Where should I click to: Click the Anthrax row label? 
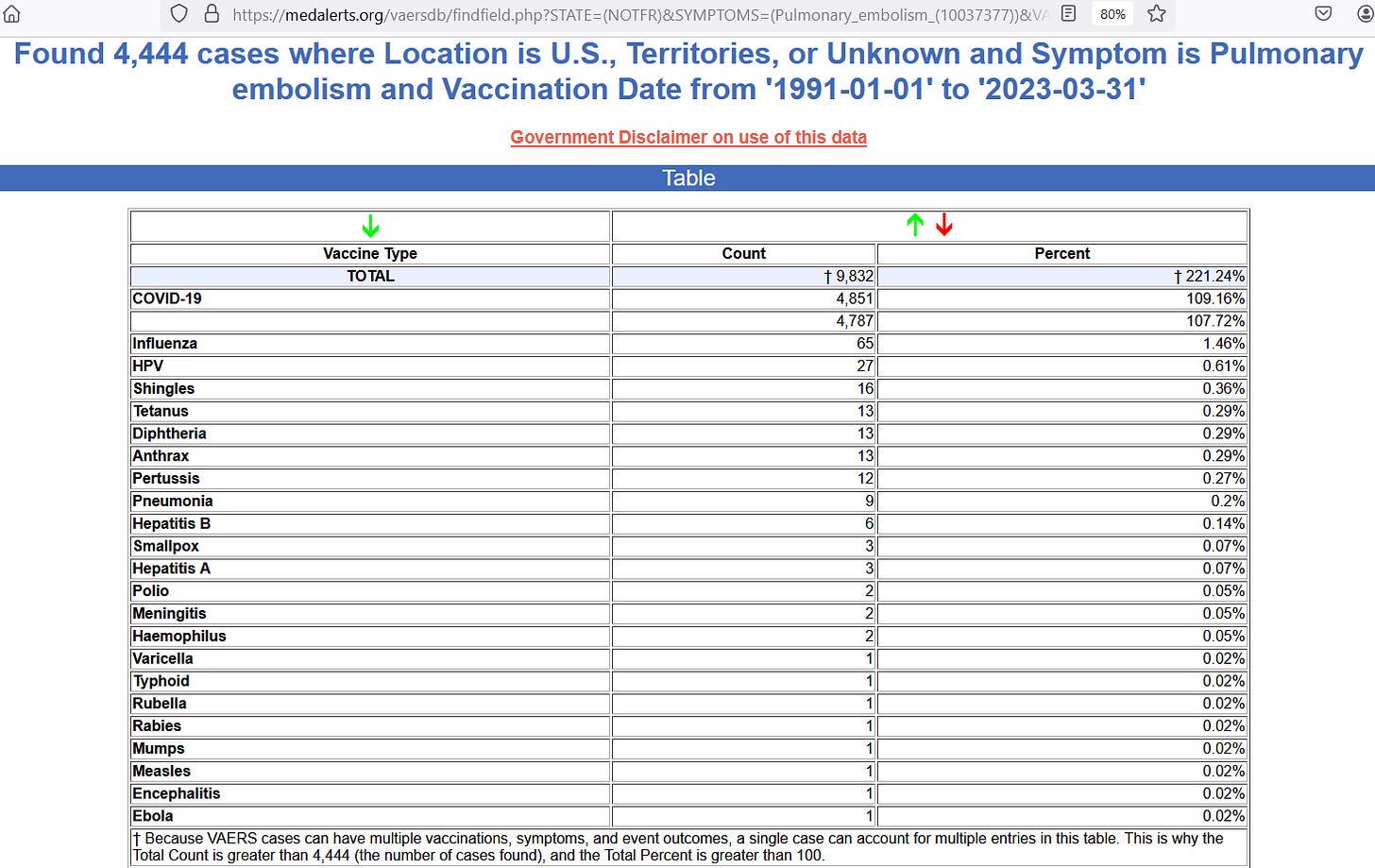pos(161,456)
